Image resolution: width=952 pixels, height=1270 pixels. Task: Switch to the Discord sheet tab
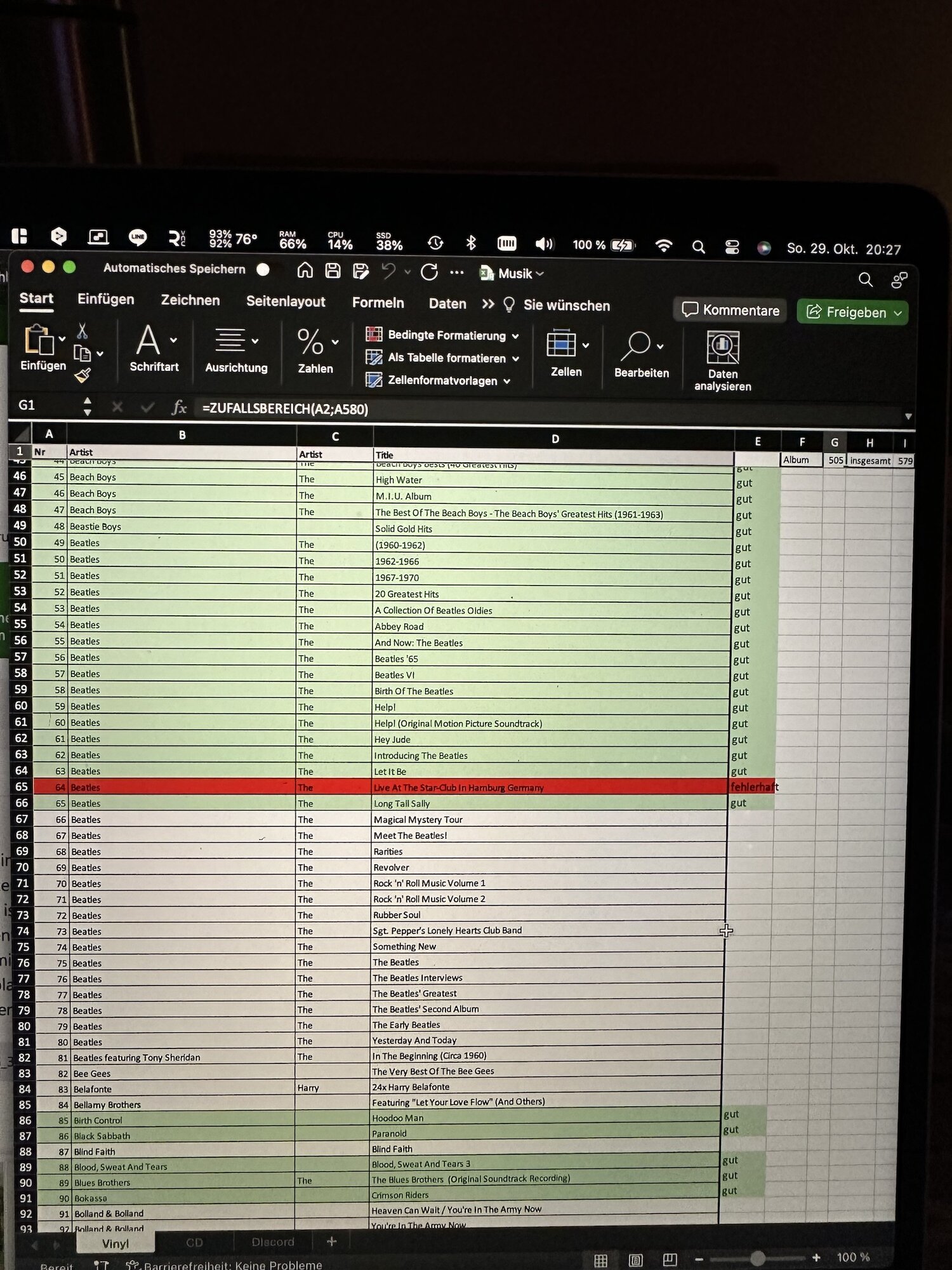pos(274,1241)
